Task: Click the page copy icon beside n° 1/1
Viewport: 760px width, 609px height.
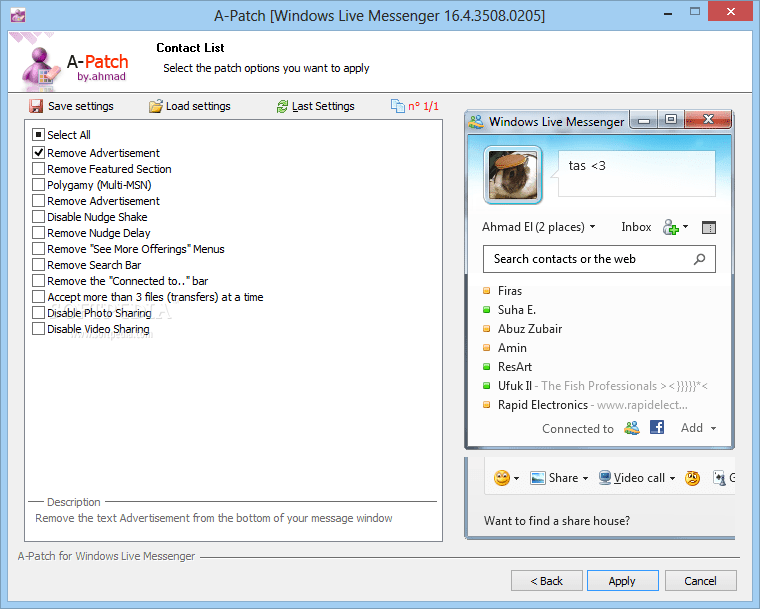Action: point(397,106)
